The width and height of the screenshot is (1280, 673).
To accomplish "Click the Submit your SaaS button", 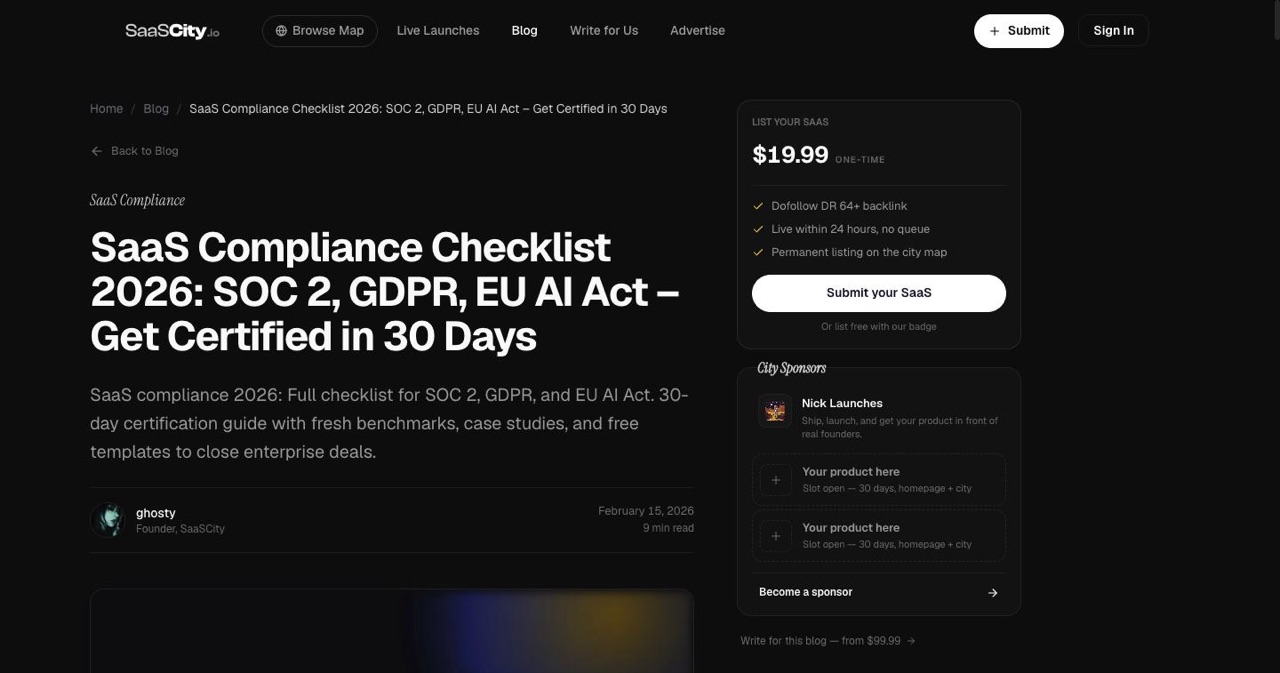I will coord(879,293).
